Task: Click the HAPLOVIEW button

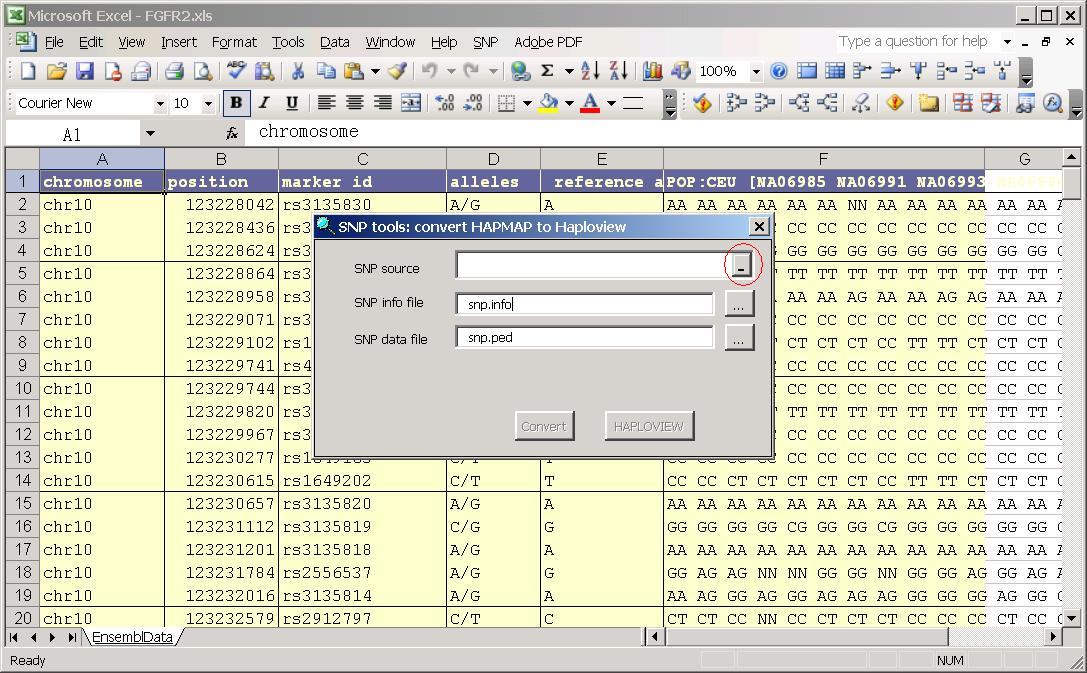Action: [x=648, y=426]
